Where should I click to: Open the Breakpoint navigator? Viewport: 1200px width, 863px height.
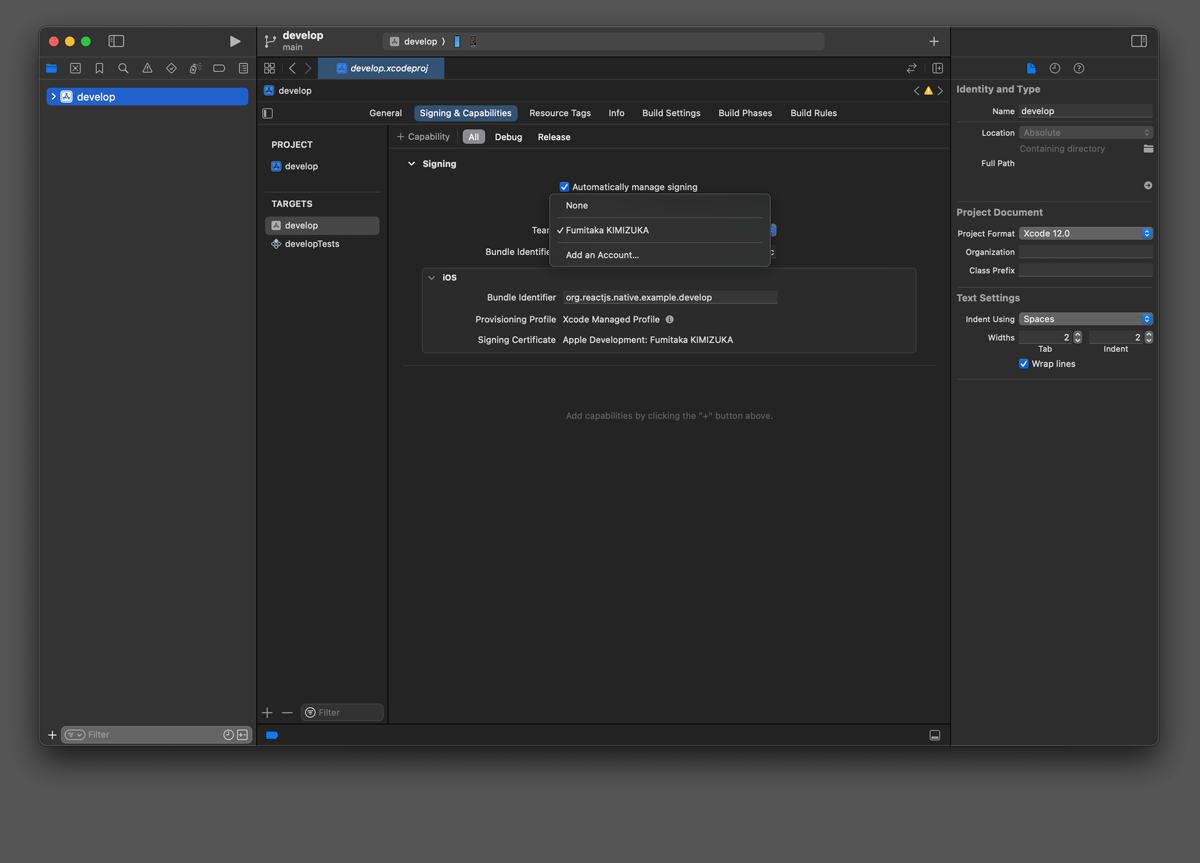[x=219, y=69]
